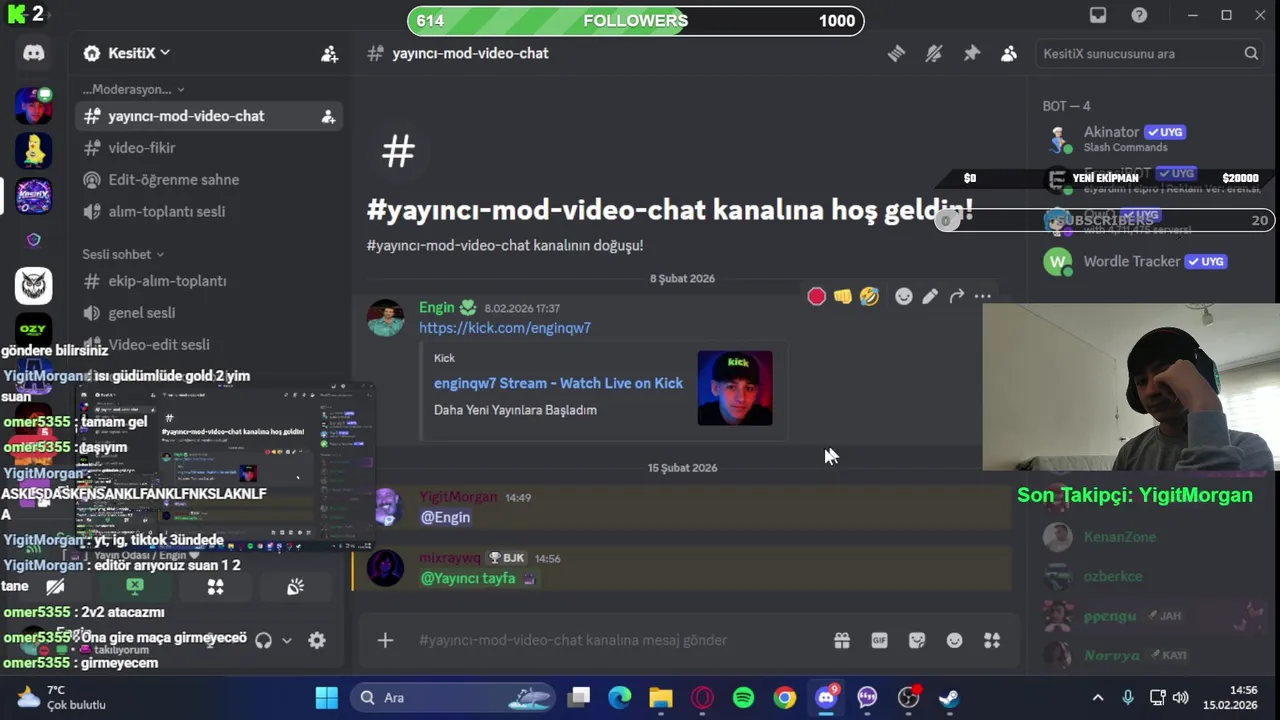1280x720 pixels.
Task: Open Discord inbox icon in title bar
Action: [x=1098, y=15]
